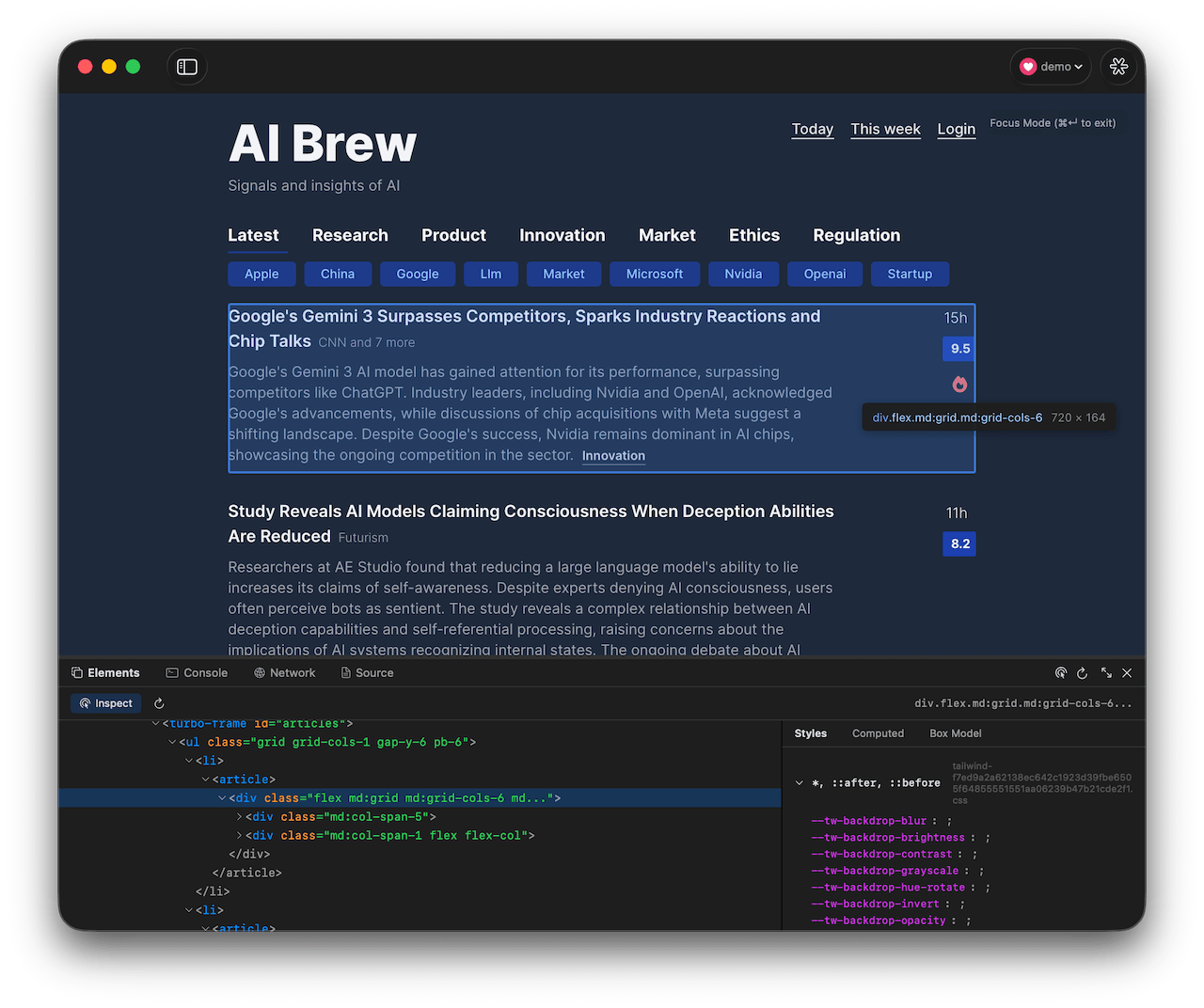Select the Google topic filter pill
Viewport: 1204px width, 1008px height.
click(x=417, y=274)
